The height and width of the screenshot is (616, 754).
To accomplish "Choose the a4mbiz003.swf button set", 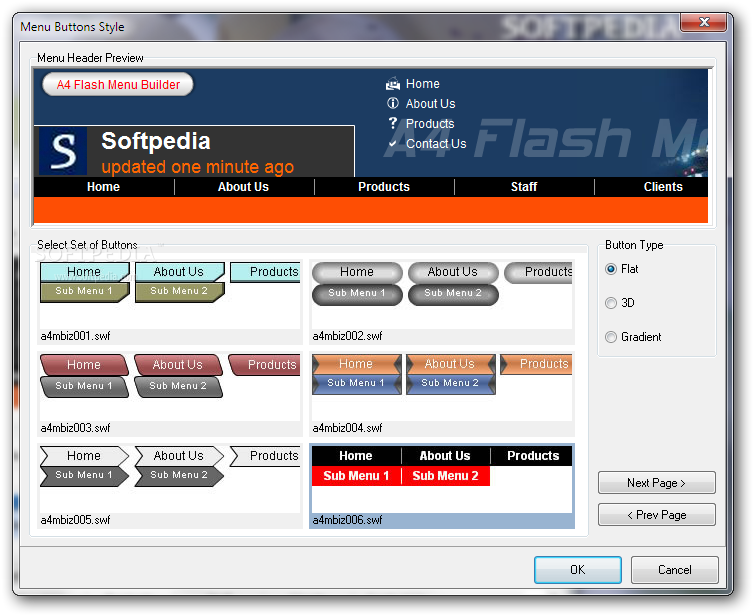I will (x=170, y=394).
